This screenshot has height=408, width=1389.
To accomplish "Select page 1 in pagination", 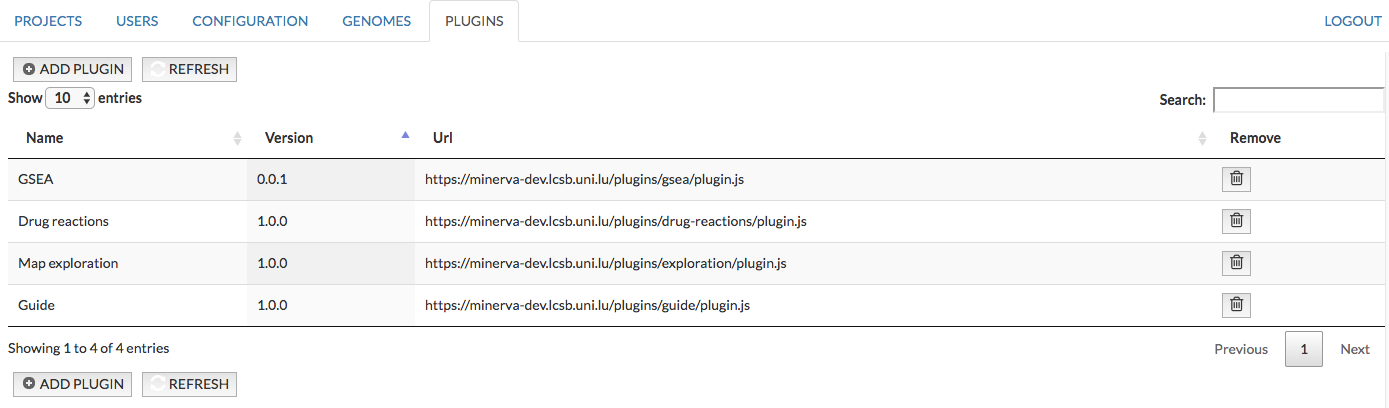I will 1304,349.
